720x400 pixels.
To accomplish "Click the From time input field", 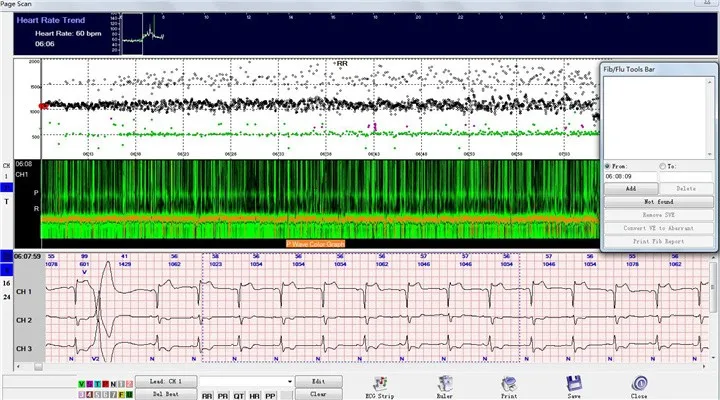I will tap(629, 177).
